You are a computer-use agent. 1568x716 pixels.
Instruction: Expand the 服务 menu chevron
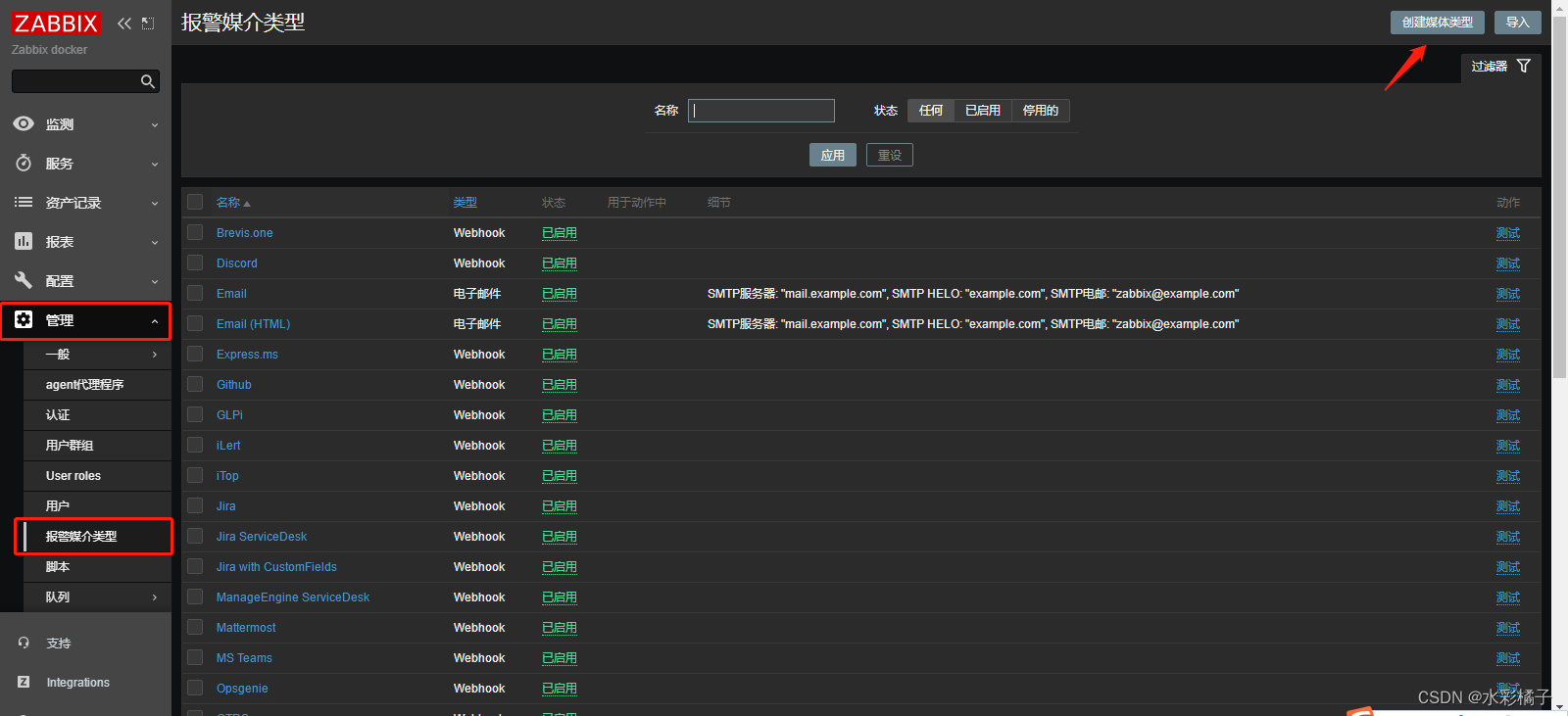[155, 165]
